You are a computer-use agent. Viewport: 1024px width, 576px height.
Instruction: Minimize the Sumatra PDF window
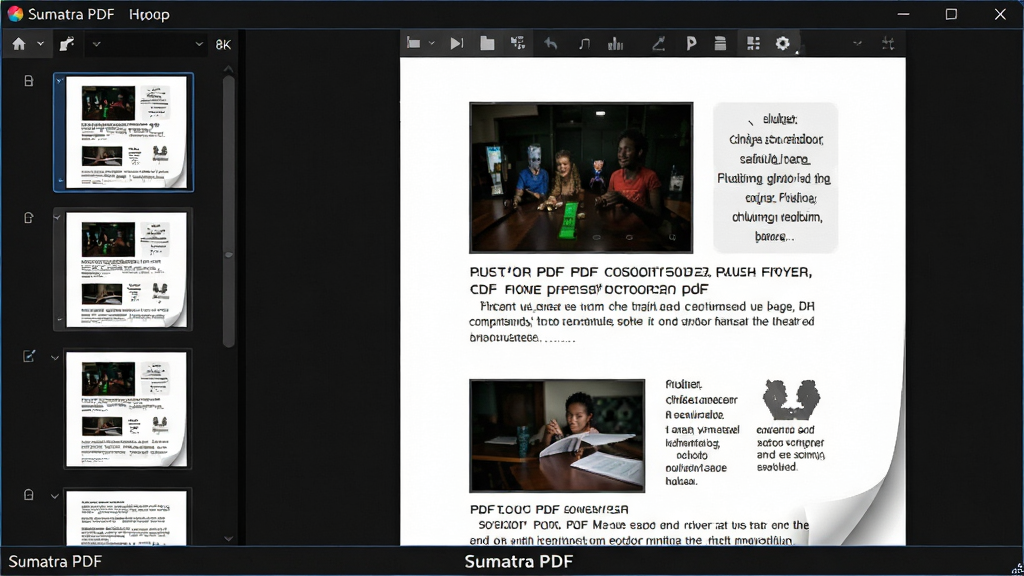click(903, 14)
